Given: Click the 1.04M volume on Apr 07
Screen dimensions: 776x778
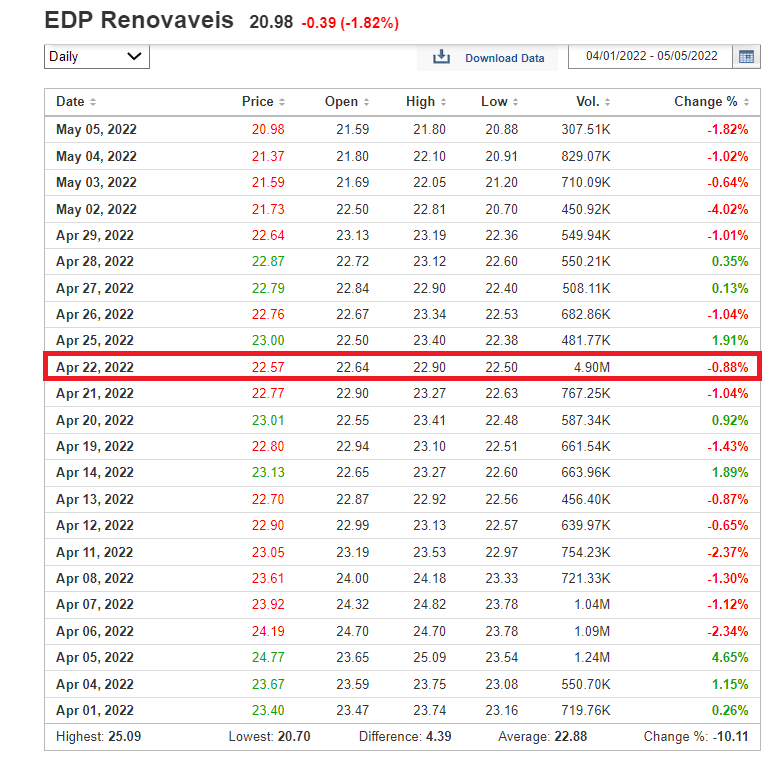Looking at the screenshot, I should coord(592,604).
